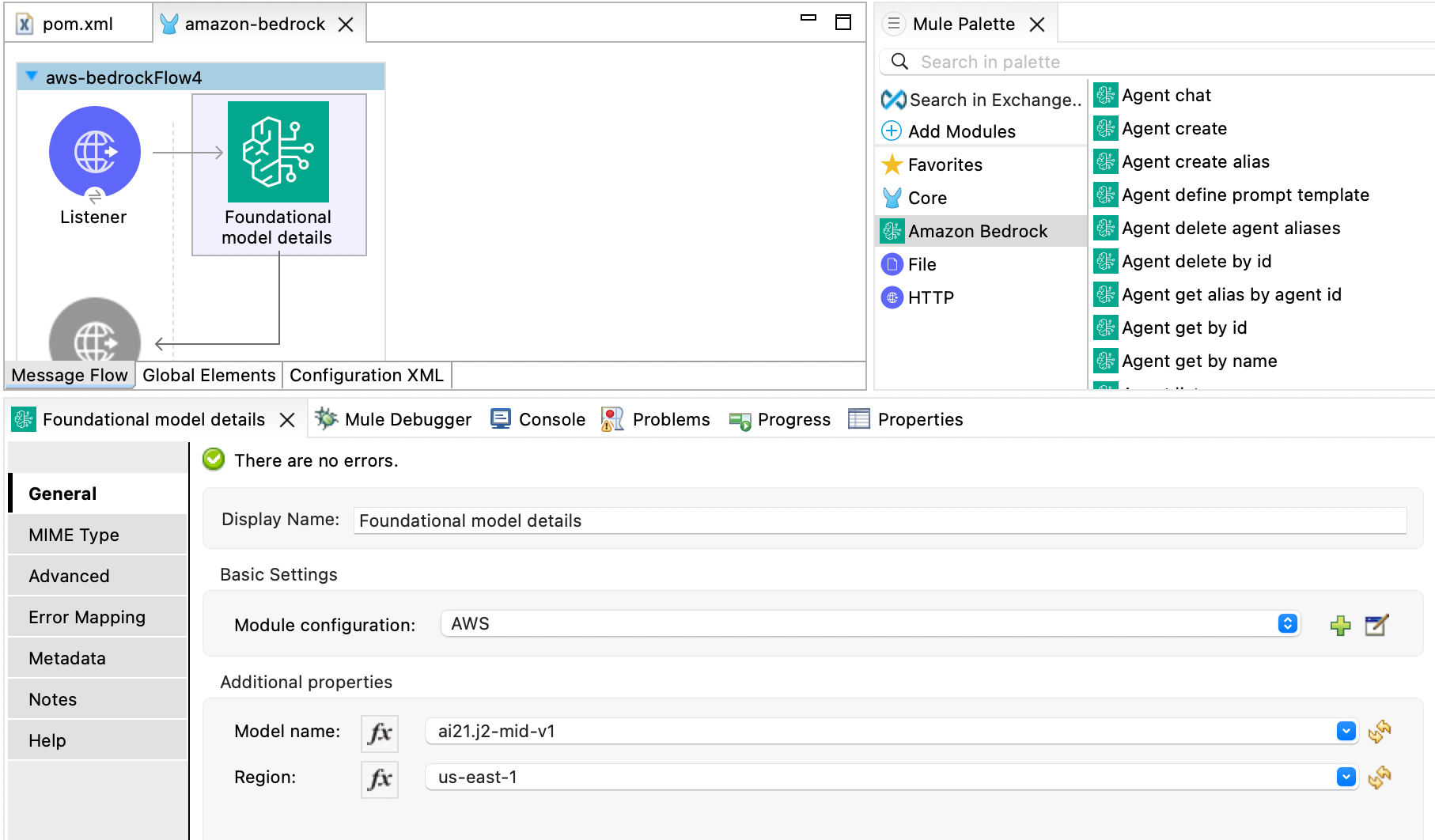Select the Agent get by name operation
The width and height of the screenshot is (1435, 840).
(x=1186, y=361)
